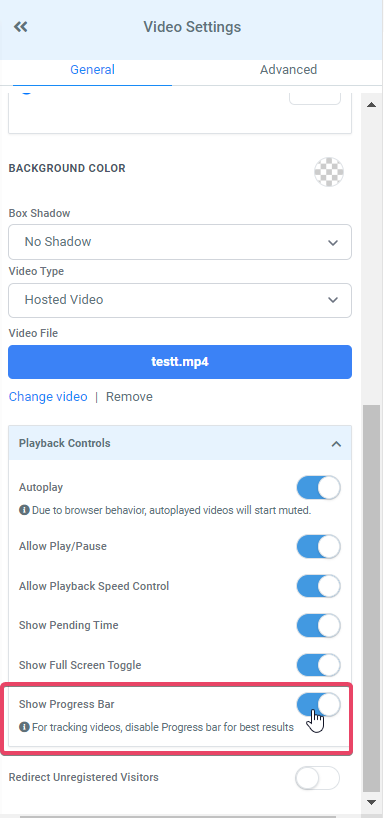Click scrollbar up arrow
This screenshot has height=818, width=384.
[371, 105]
